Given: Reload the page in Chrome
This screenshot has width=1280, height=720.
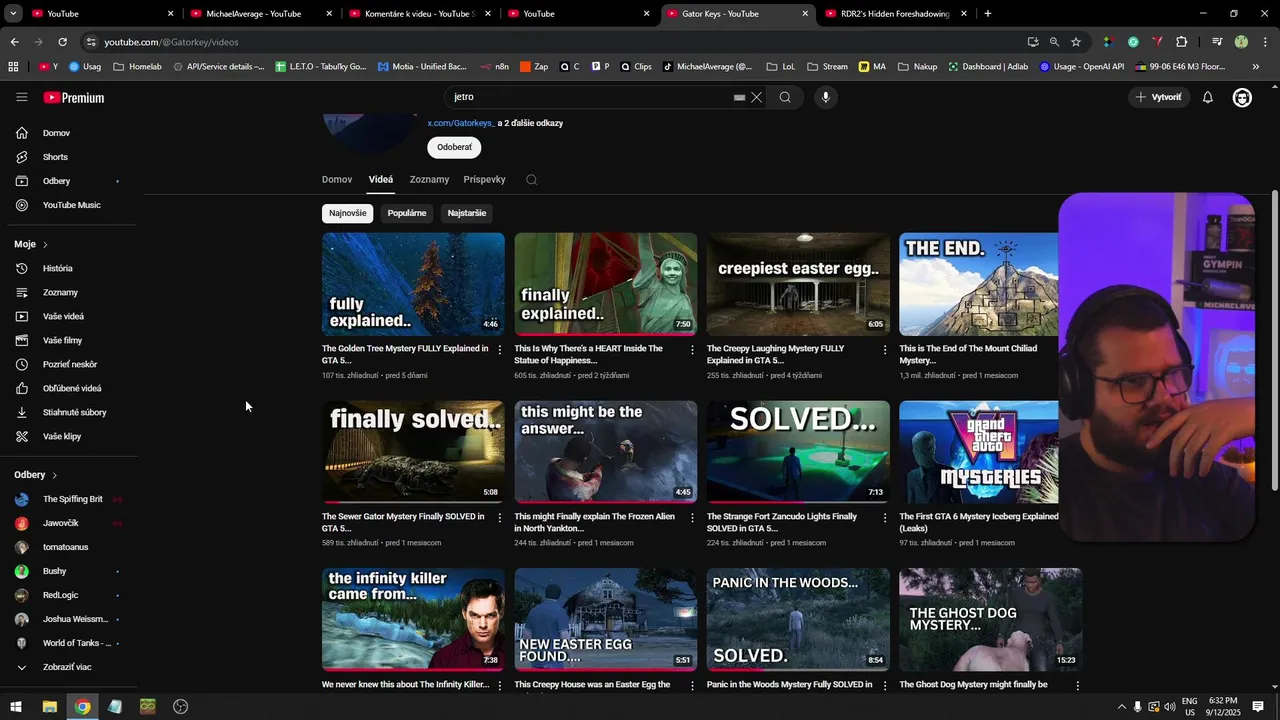Looking at the screenshot, I should tap(62, 42).
